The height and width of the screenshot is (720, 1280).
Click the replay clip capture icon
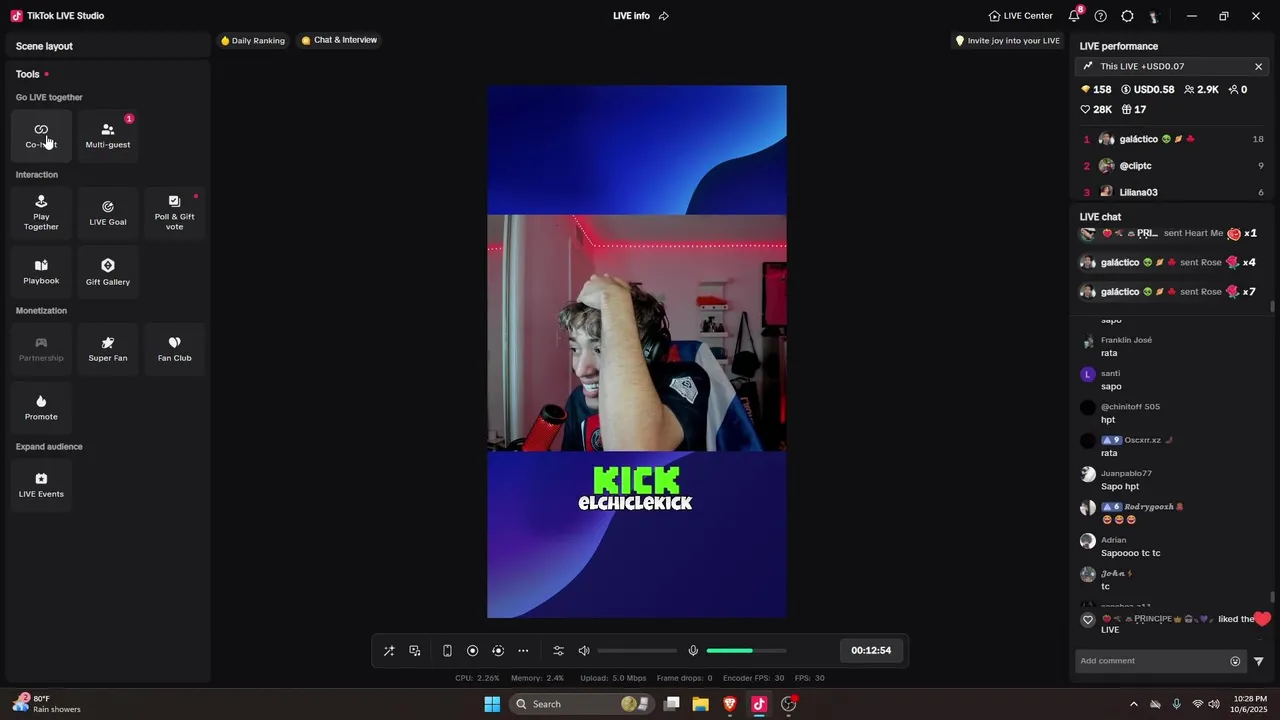tap(498, 651)
